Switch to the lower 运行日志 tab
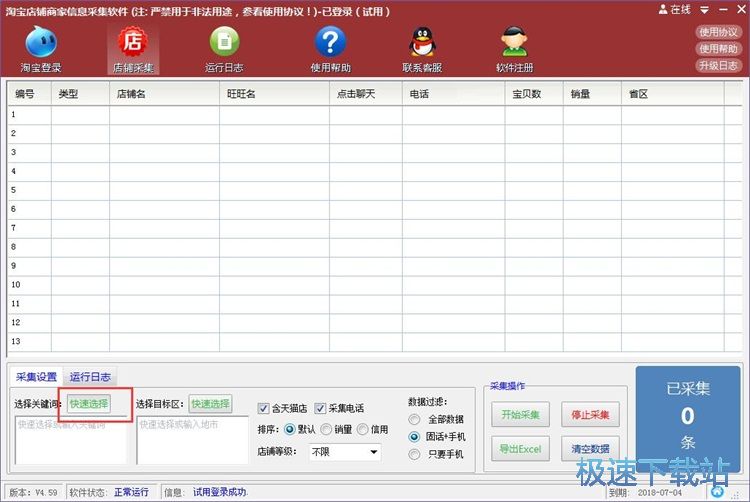The height and width of the screenshot is (502, 750). pos(90,377)
